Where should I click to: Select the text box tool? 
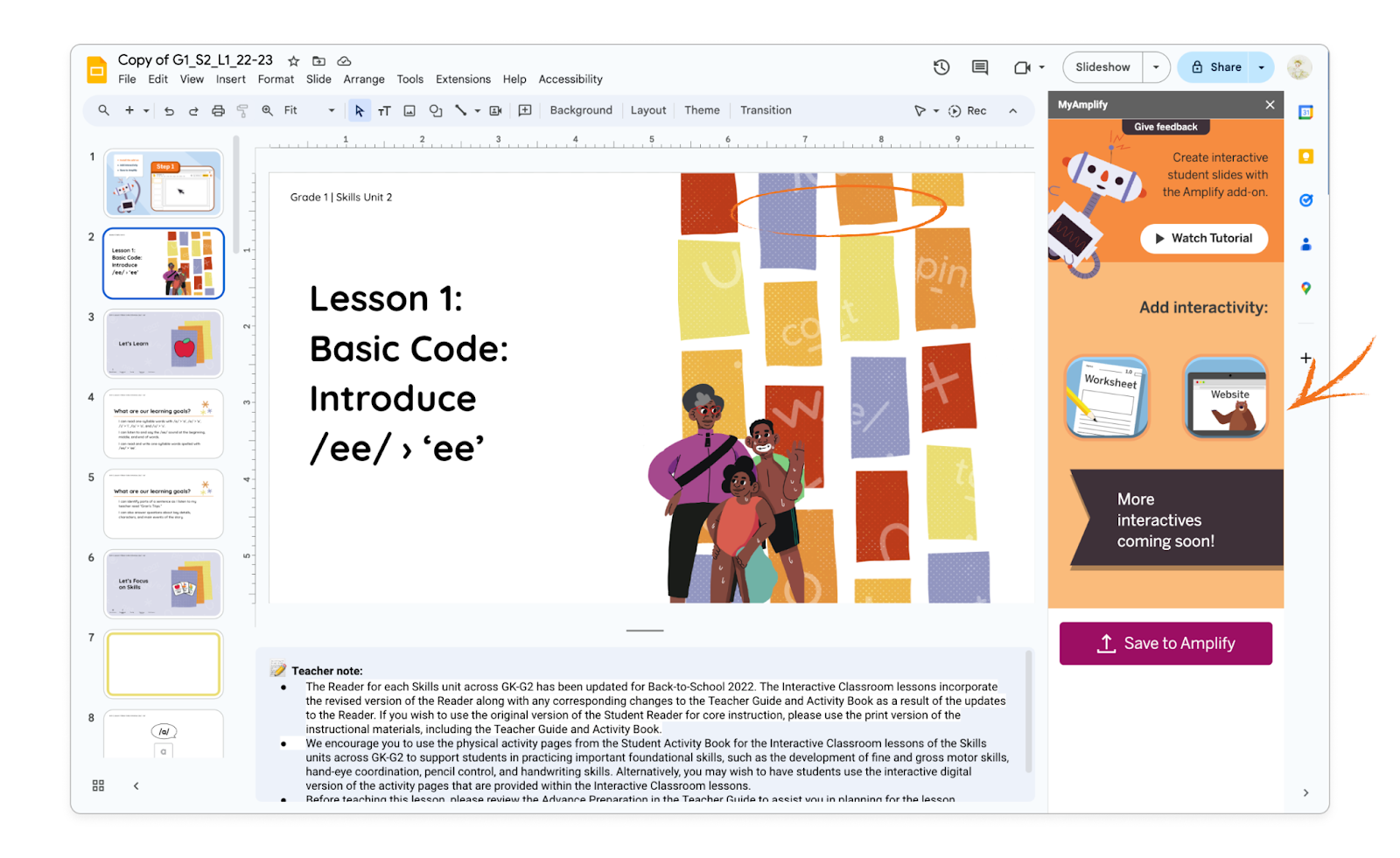point(384,111)
